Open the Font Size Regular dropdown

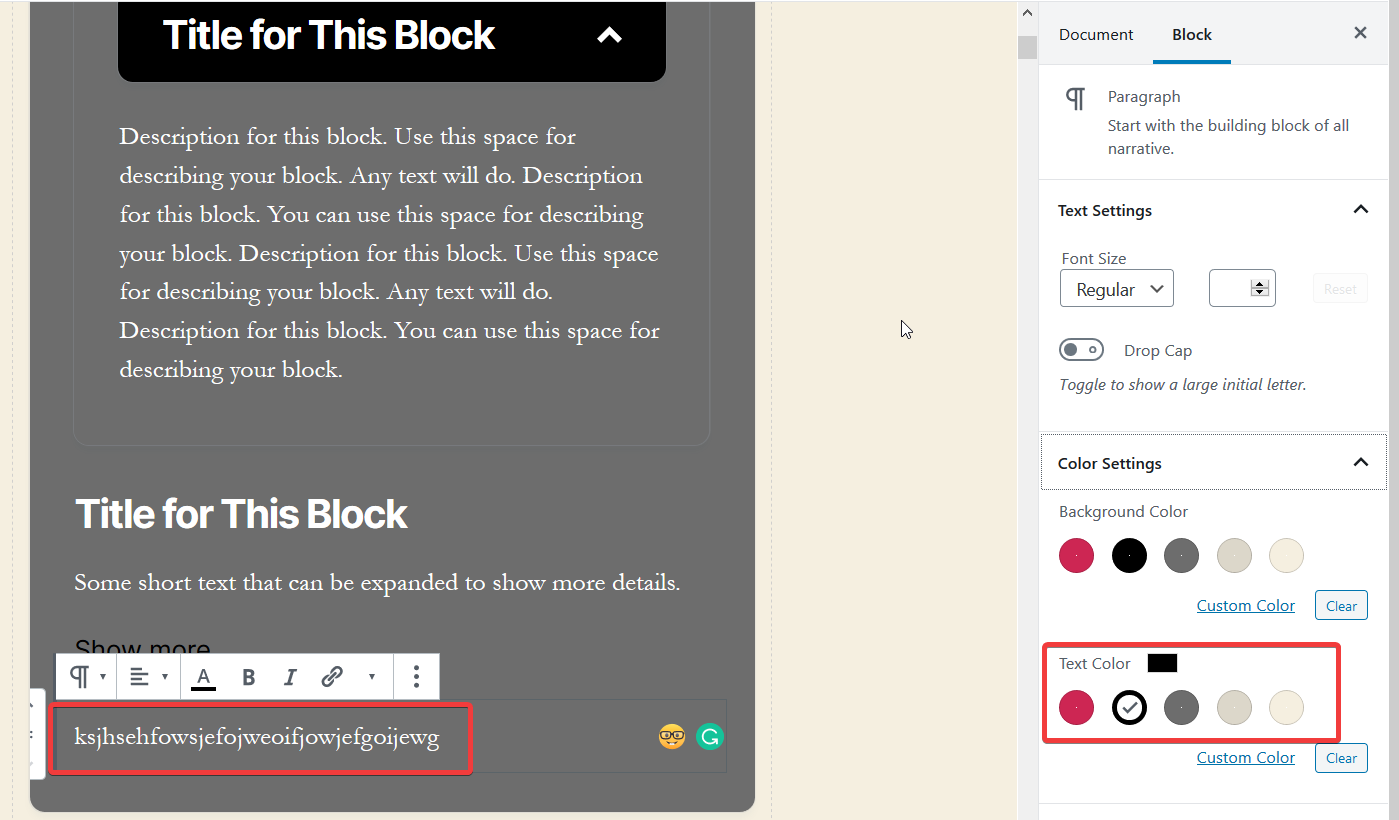1117,289
